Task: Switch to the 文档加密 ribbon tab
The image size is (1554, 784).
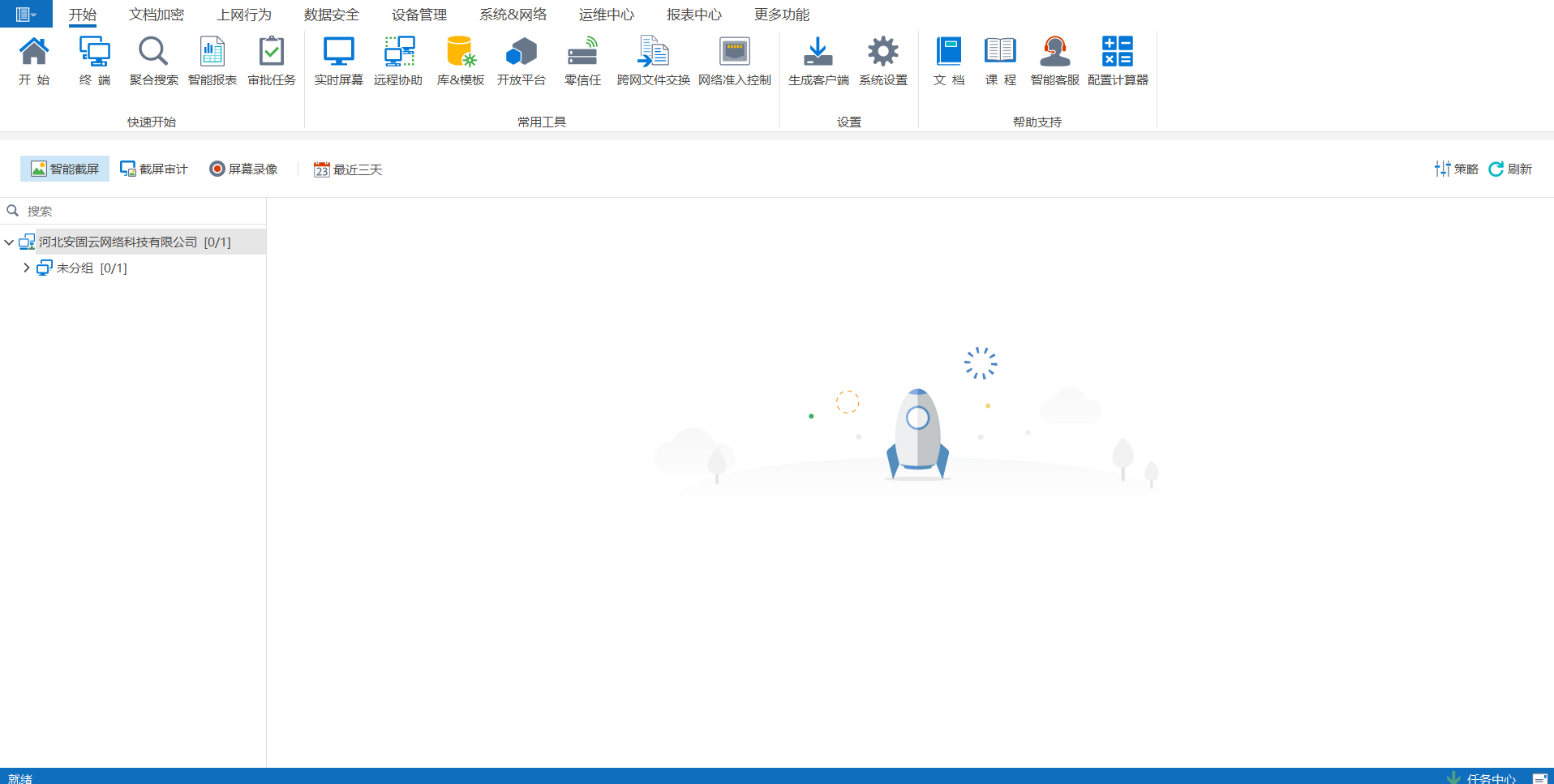Action: (156, 15)
